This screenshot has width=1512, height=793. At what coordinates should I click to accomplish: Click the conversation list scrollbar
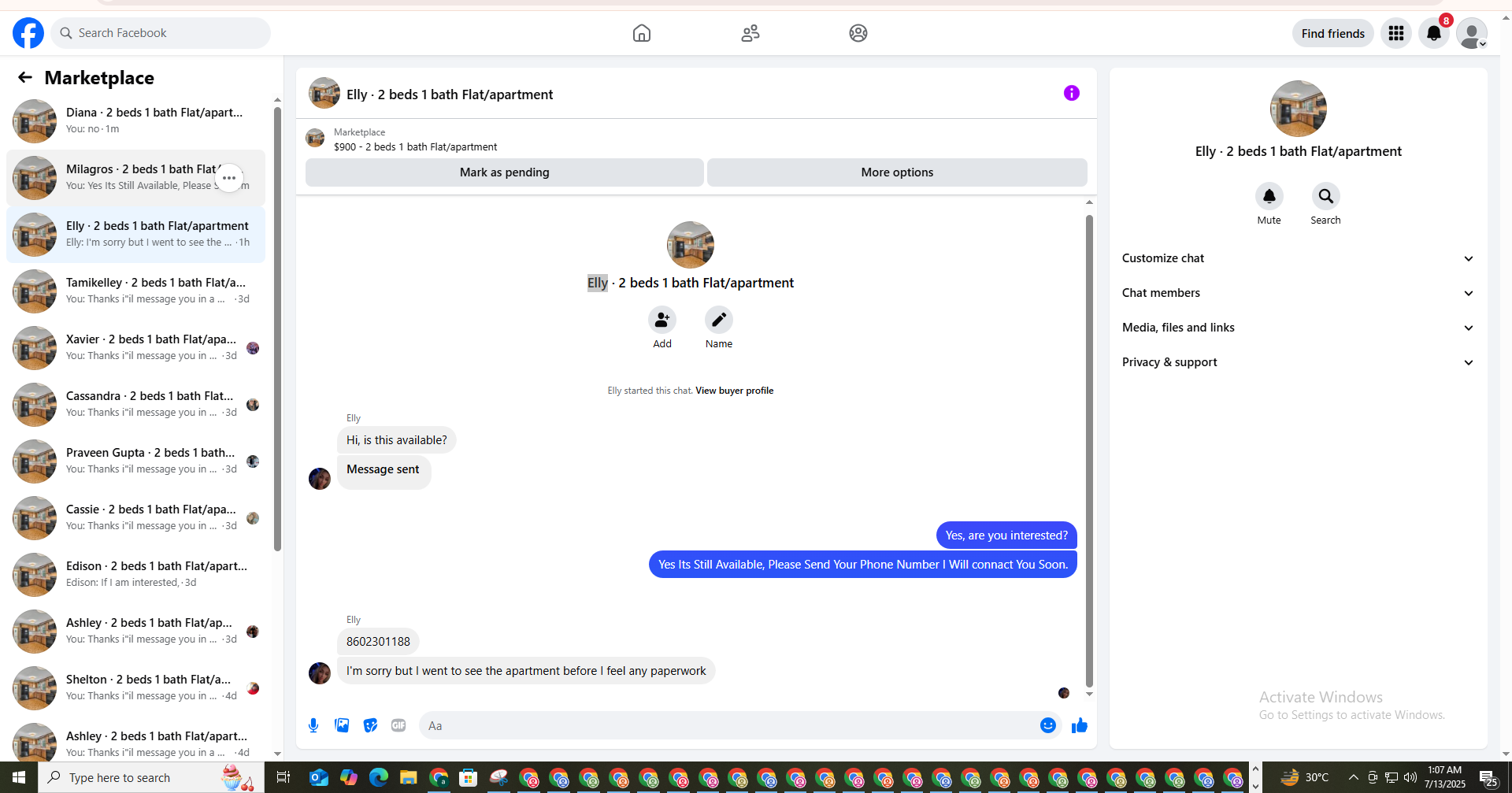coord(277,329)
